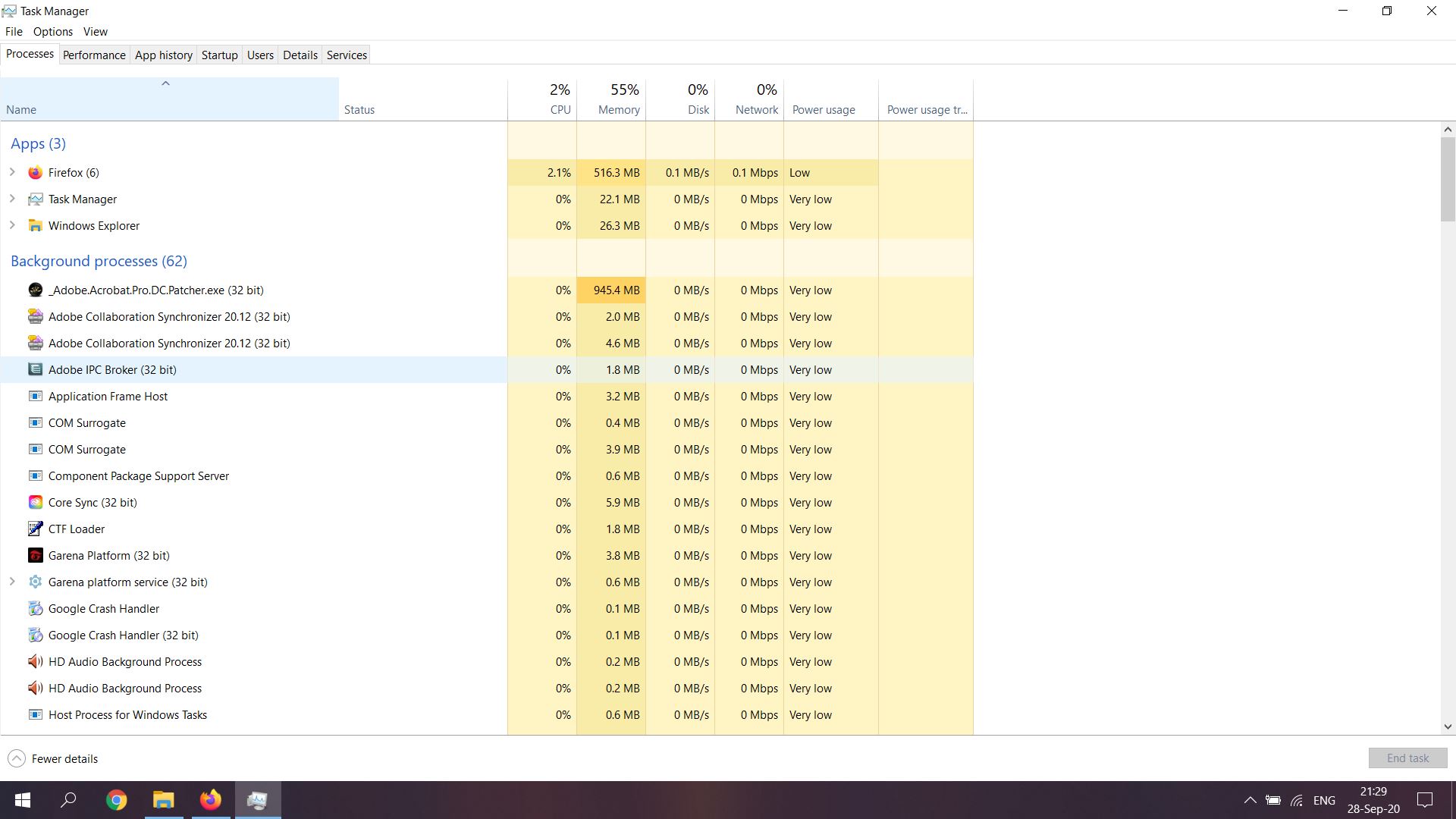This screenshot has height=819, width=1456.
Task: Click the End task button
Action: coord(1407,758)
